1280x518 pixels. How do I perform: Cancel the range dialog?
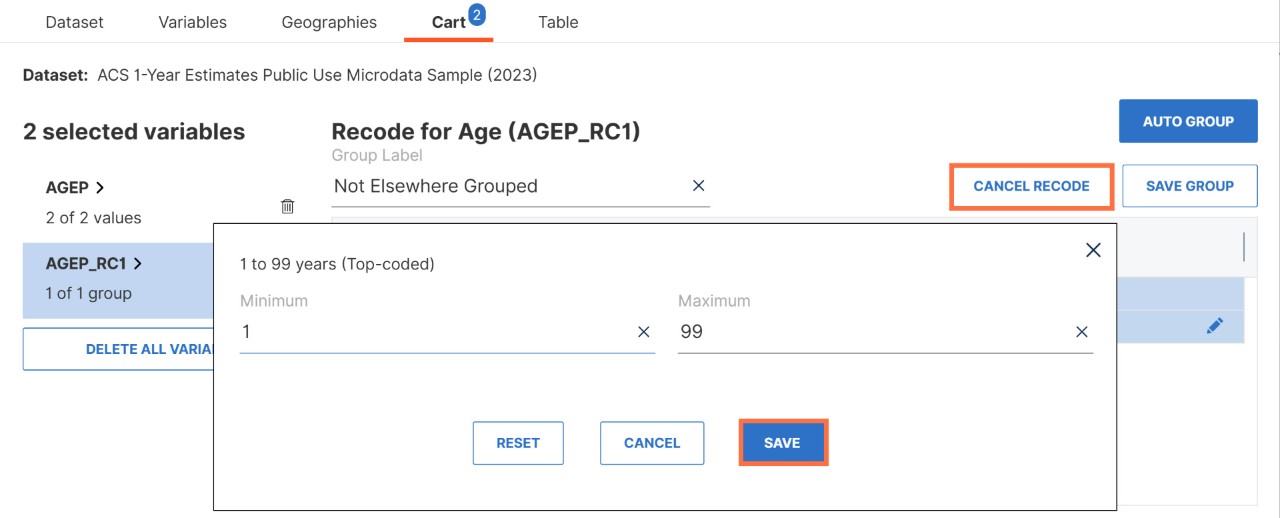[x=652, y=443]
